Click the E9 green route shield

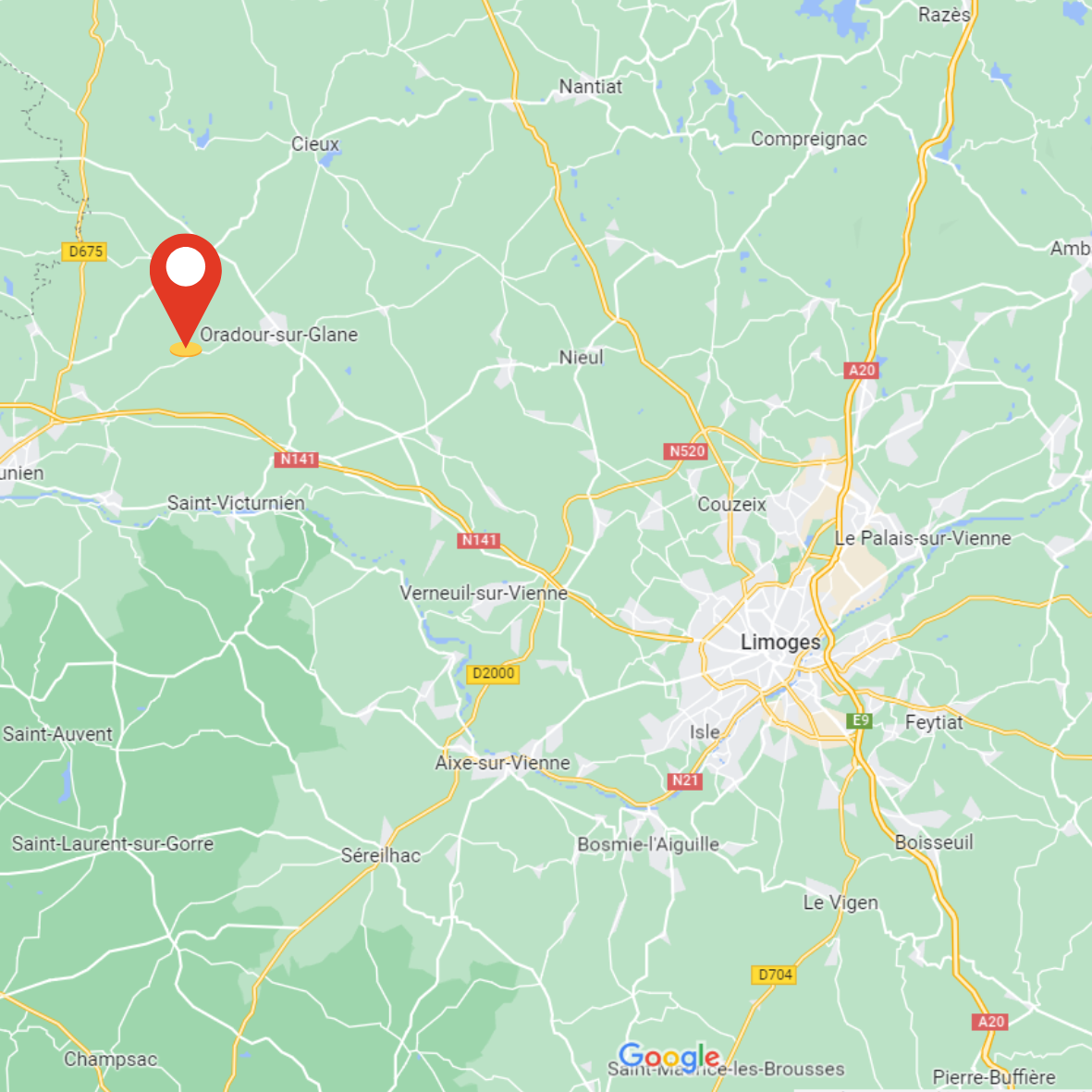click(x=860, y=720)
